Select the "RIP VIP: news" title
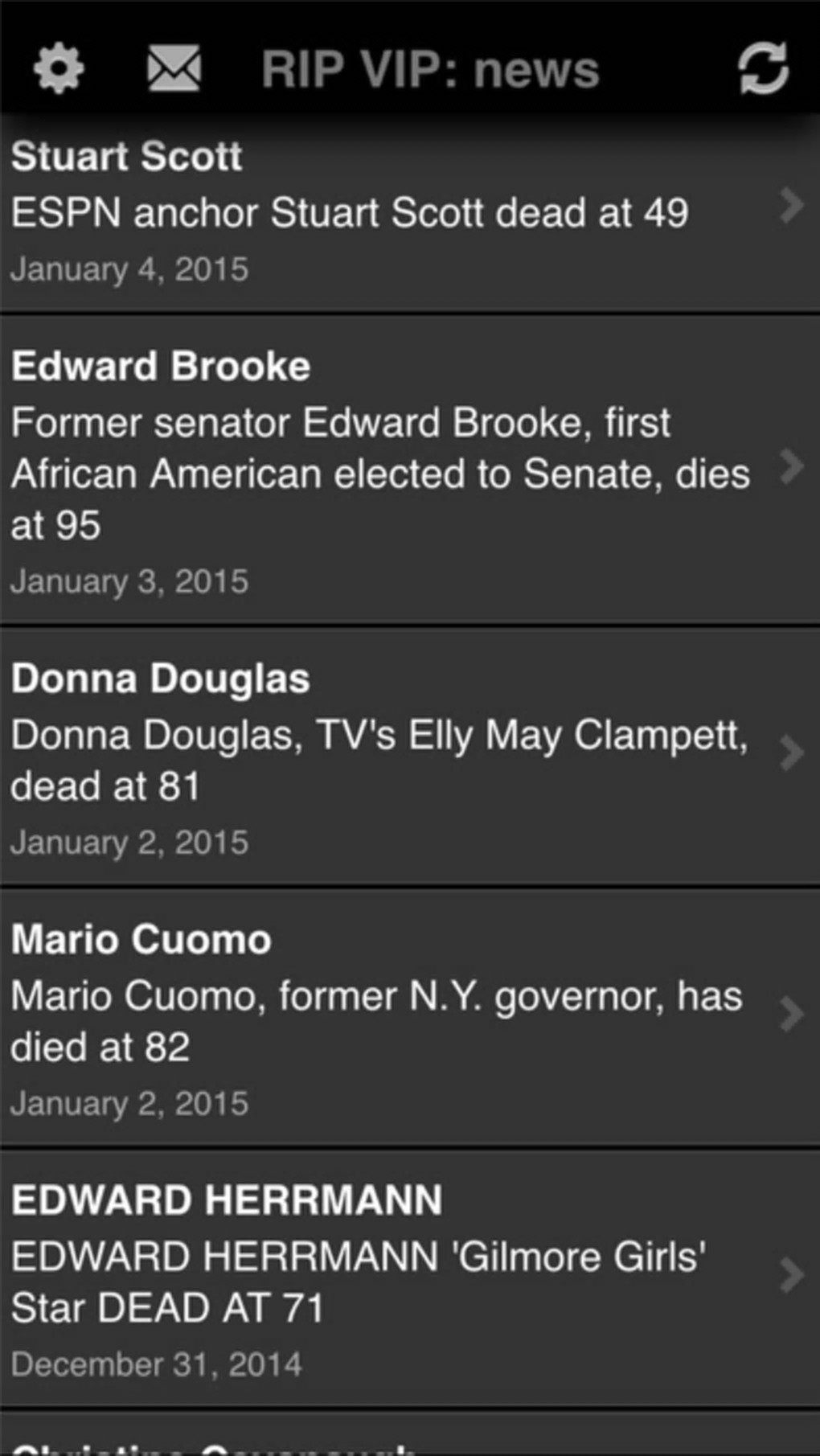The height and width of the screenshot is (1456, 820). pos(430,69)
